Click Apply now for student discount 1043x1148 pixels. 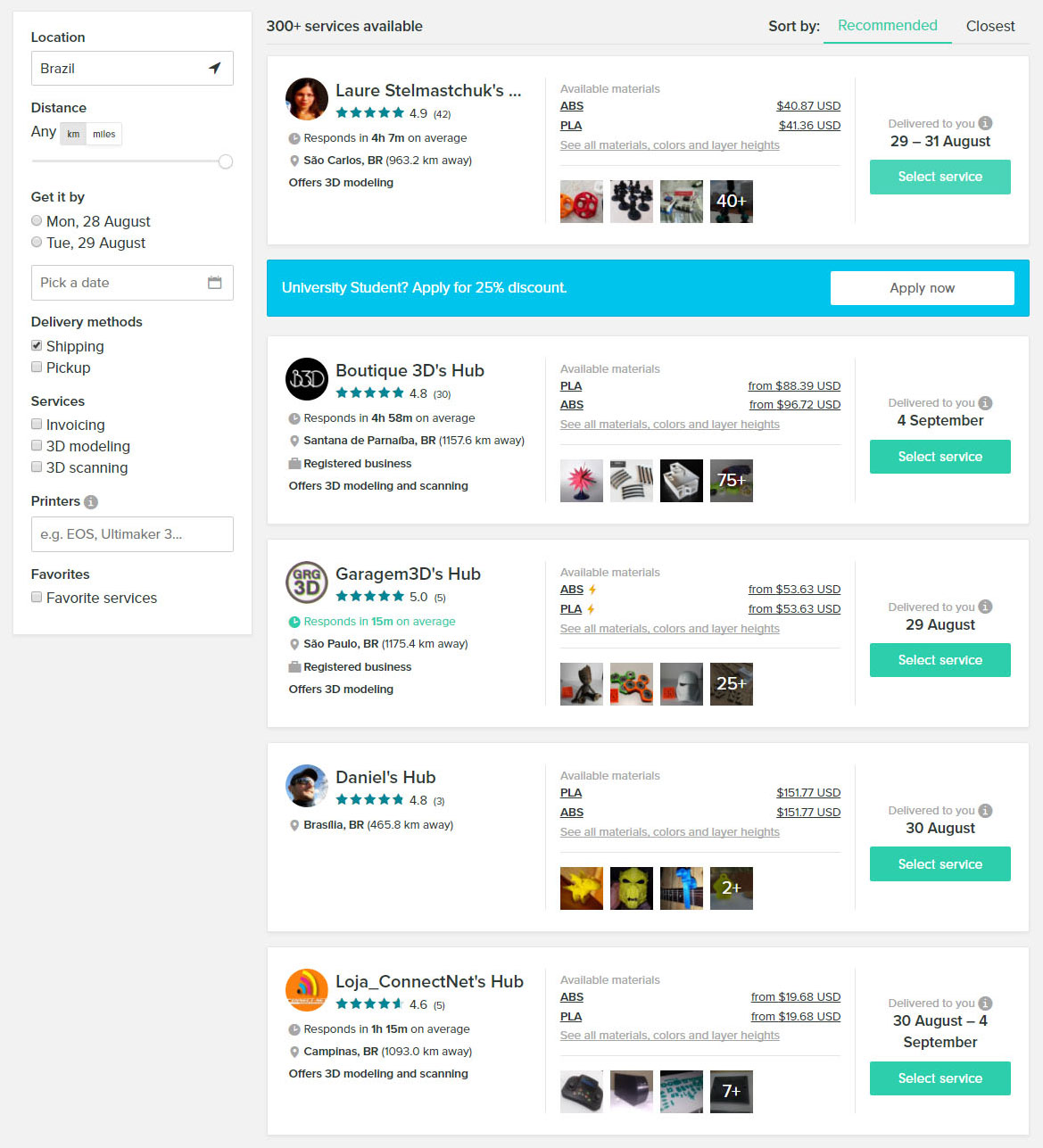pyautogui.click(x=923, y=288)
